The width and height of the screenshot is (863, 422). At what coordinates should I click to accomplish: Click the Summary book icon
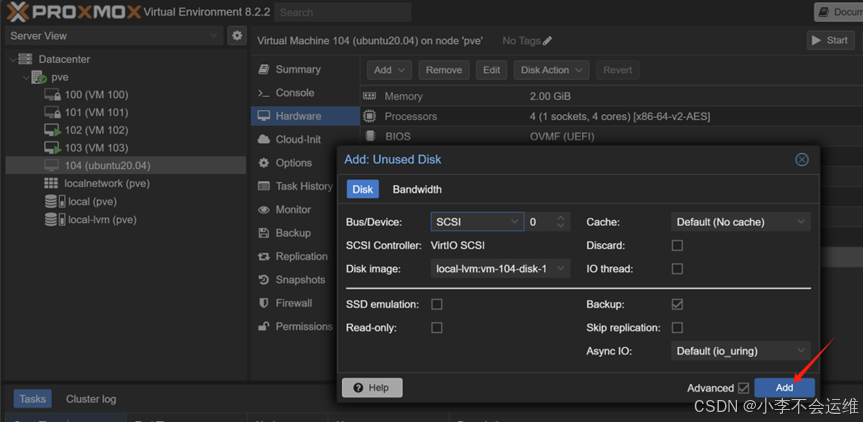[x=264, y=69]
